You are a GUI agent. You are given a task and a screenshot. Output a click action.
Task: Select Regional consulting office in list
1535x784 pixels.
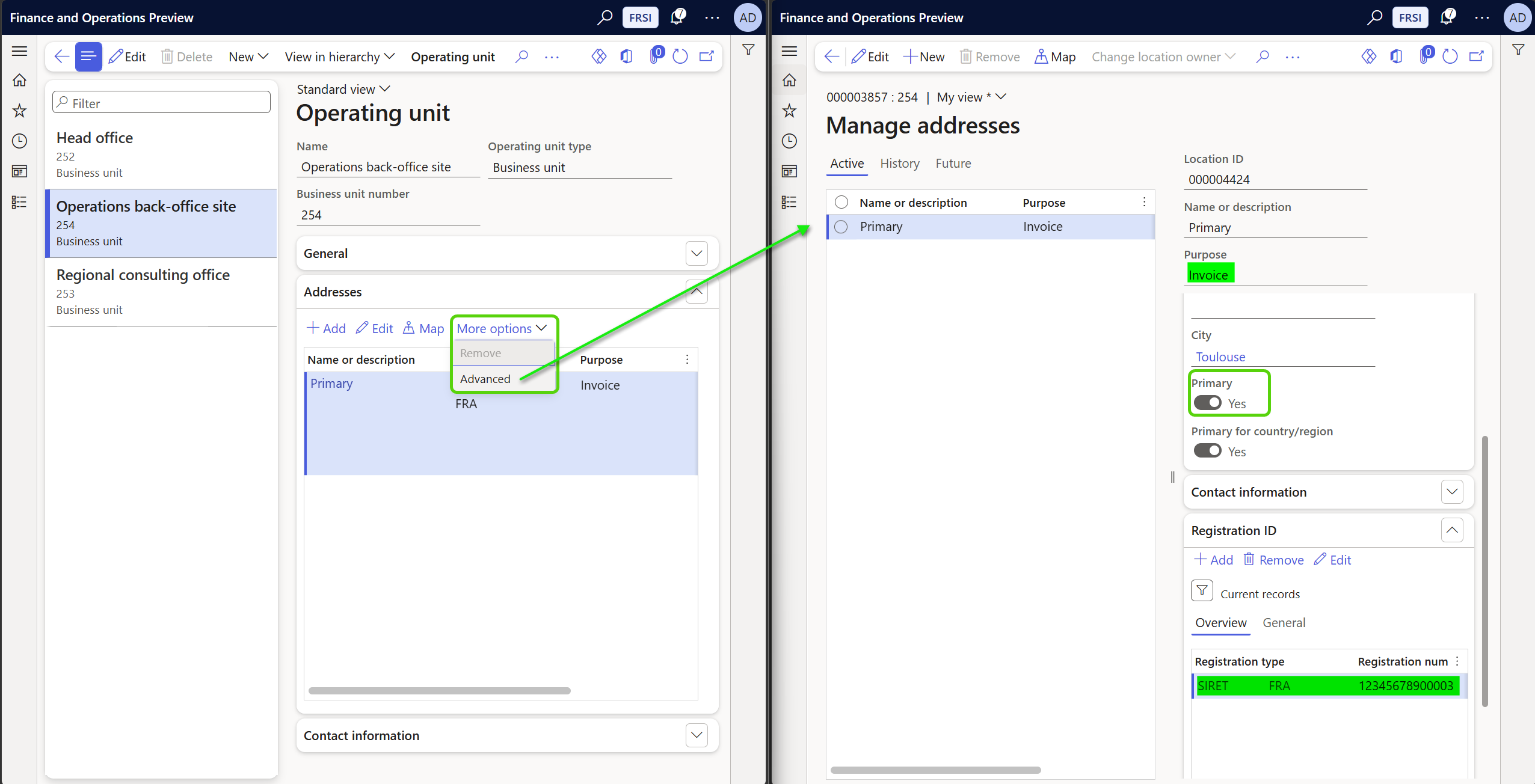pos(161,292)
